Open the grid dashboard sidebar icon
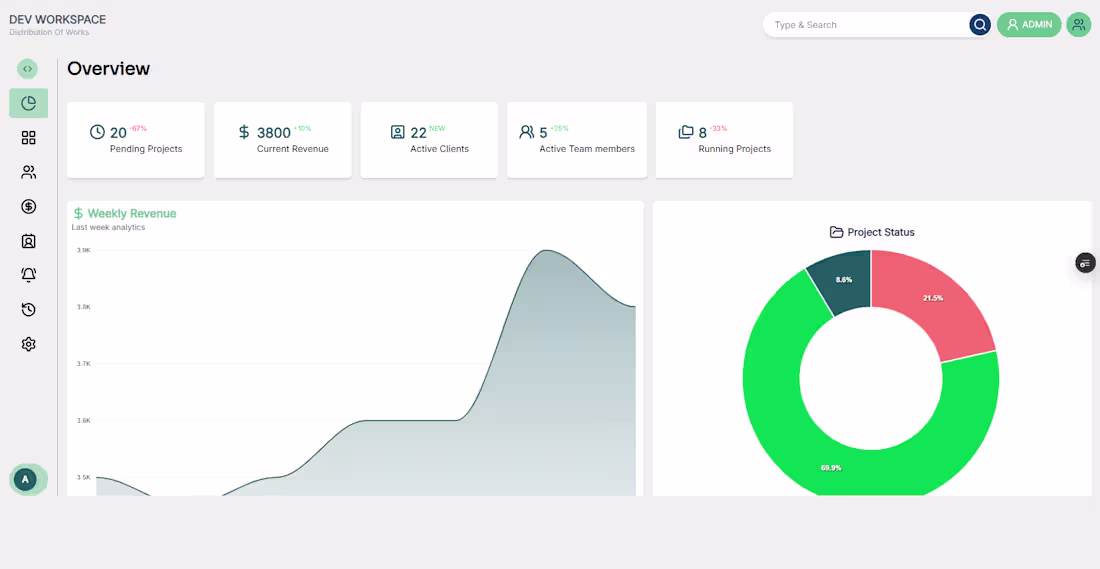The height and width of the screenshot is (569, 1100). pos(29,138)
